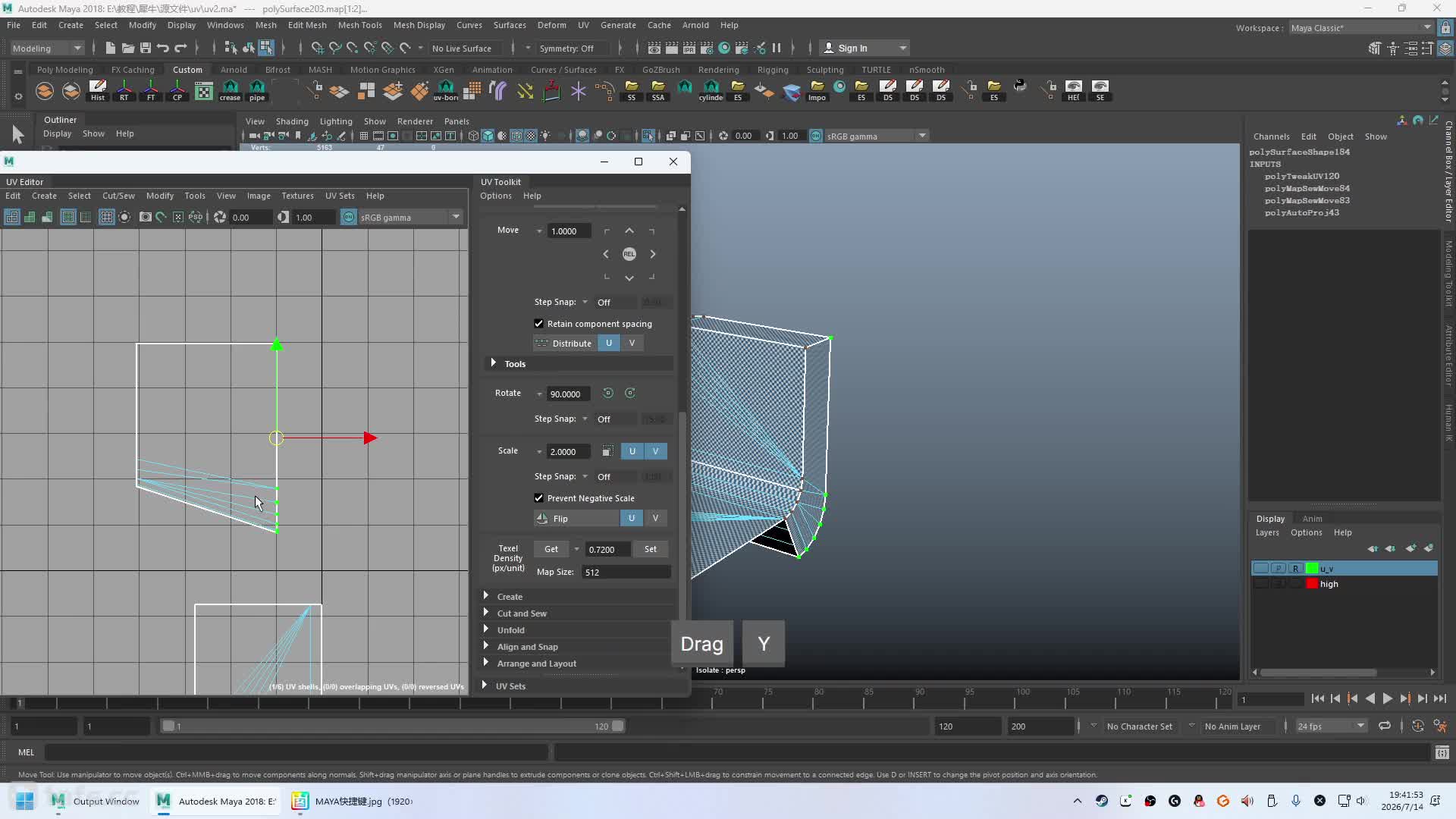Image resolution: width=1456 pixels, height=819 pixels.
Task: Open the Anim layer tab
Action: tap(1312, 519)
